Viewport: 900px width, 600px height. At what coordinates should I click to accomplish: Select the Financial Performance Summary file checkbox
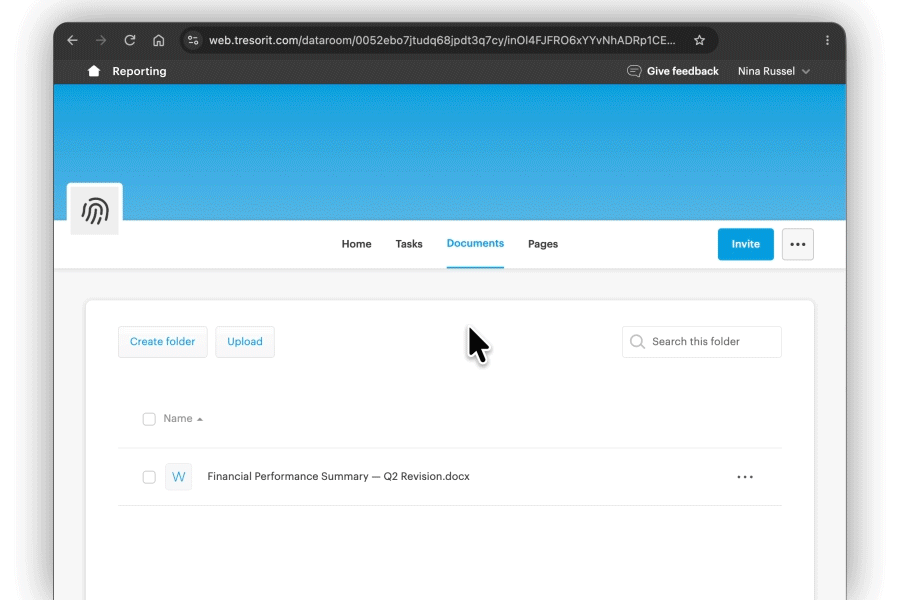149,477
